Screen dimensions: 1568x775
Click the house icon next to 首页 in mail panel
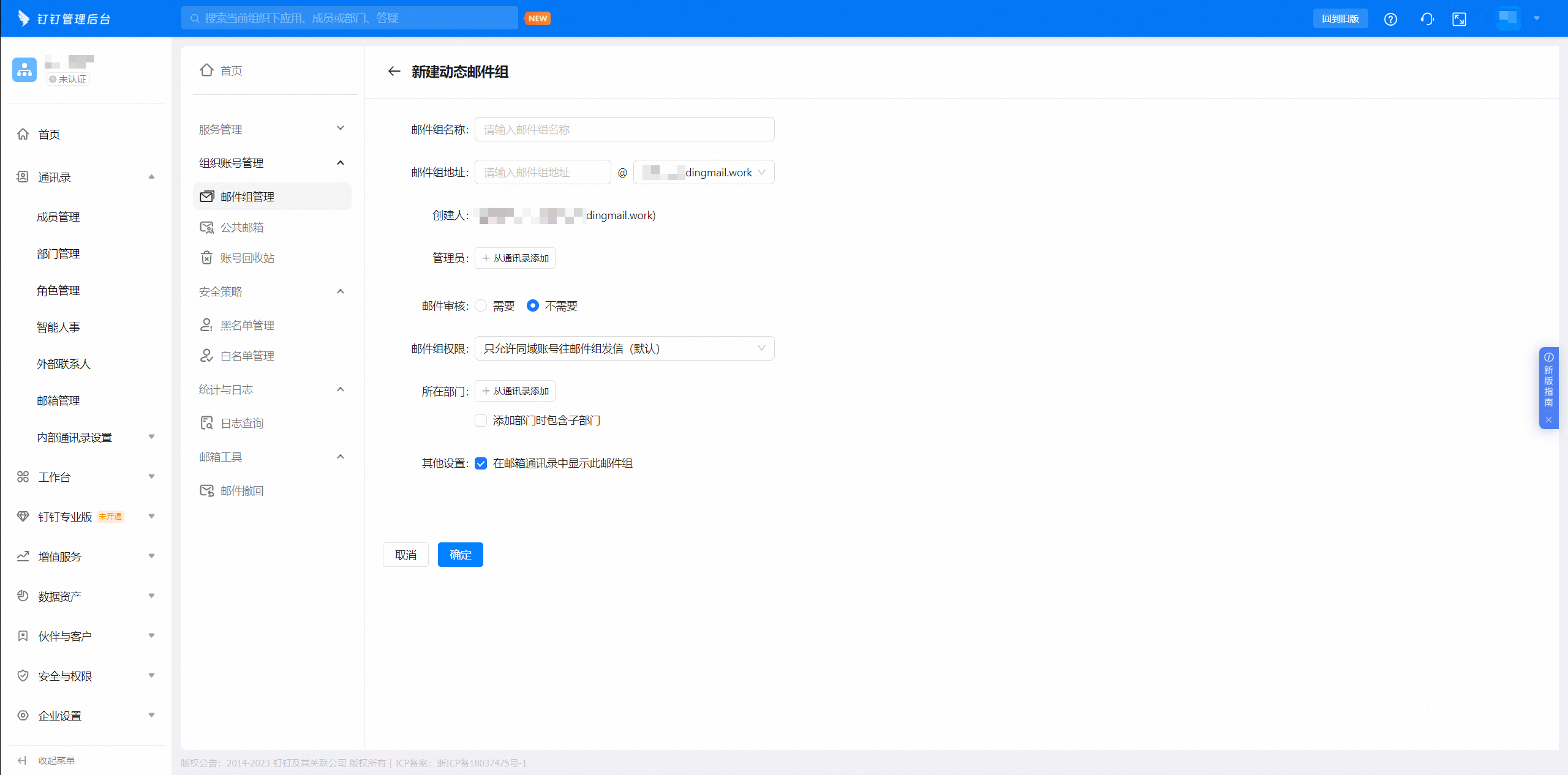coord(207,70)
